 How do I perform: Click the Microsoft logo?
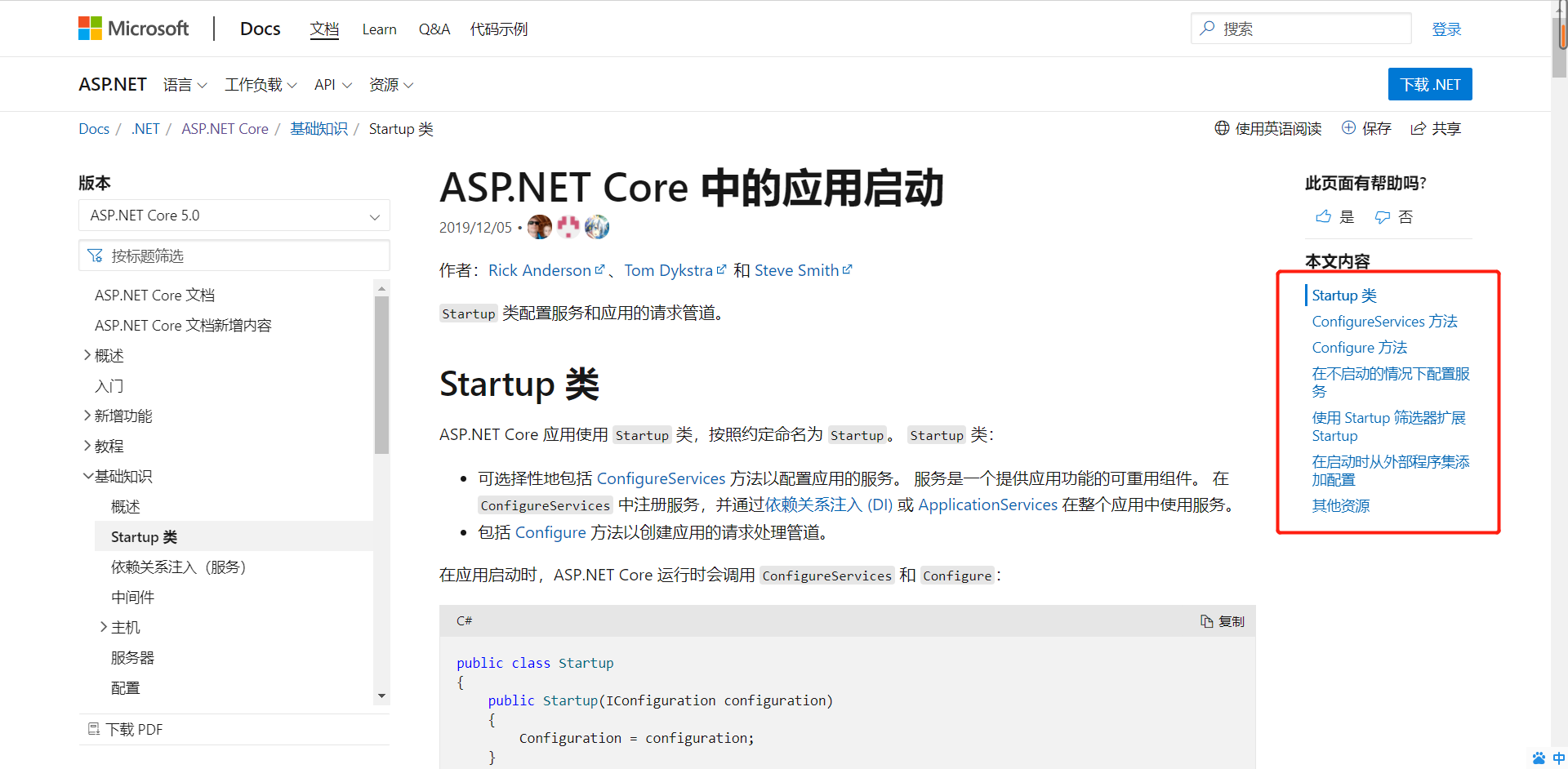pyautogui.click(x=133, y=29)
